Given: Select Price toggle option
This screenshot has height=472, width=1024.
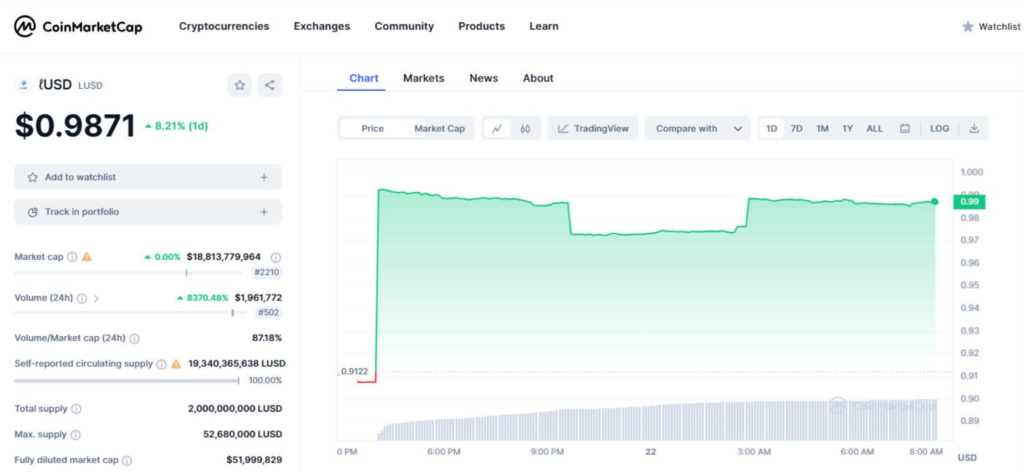Looking at the screenshot, I should (373, 129).
